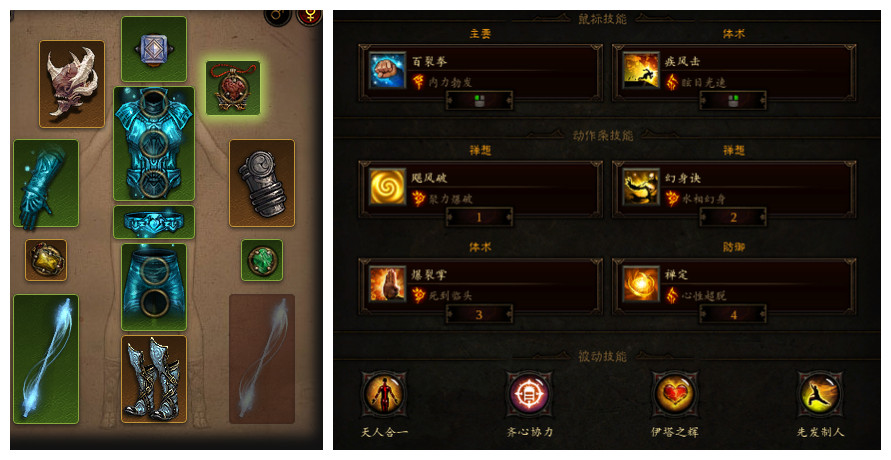Select the green gem ring slot
The image size is (891, 460).
(262, 260)
